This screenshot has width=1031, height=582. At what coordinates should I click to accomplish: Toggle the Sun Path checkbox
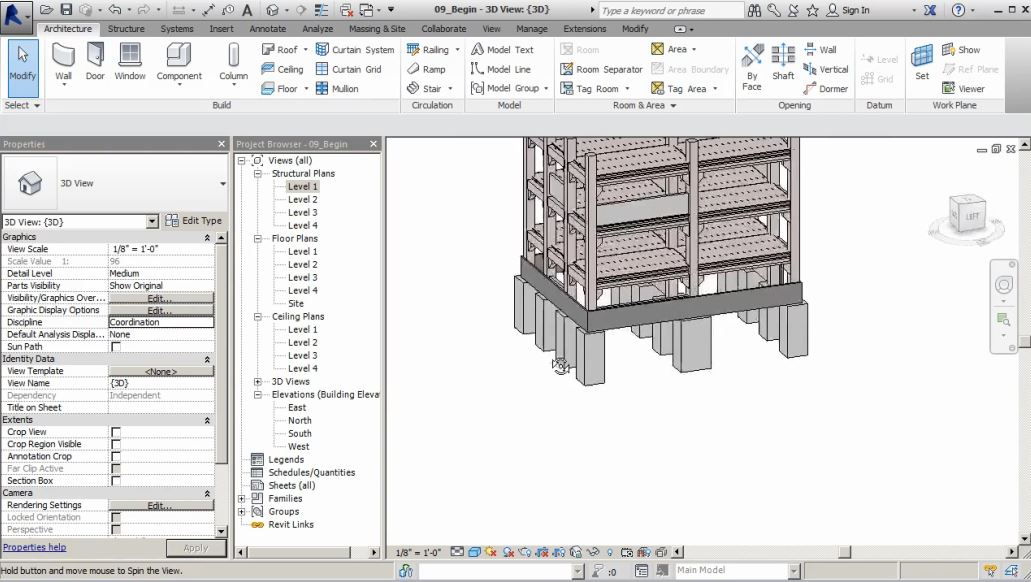(x=116, y=347)
